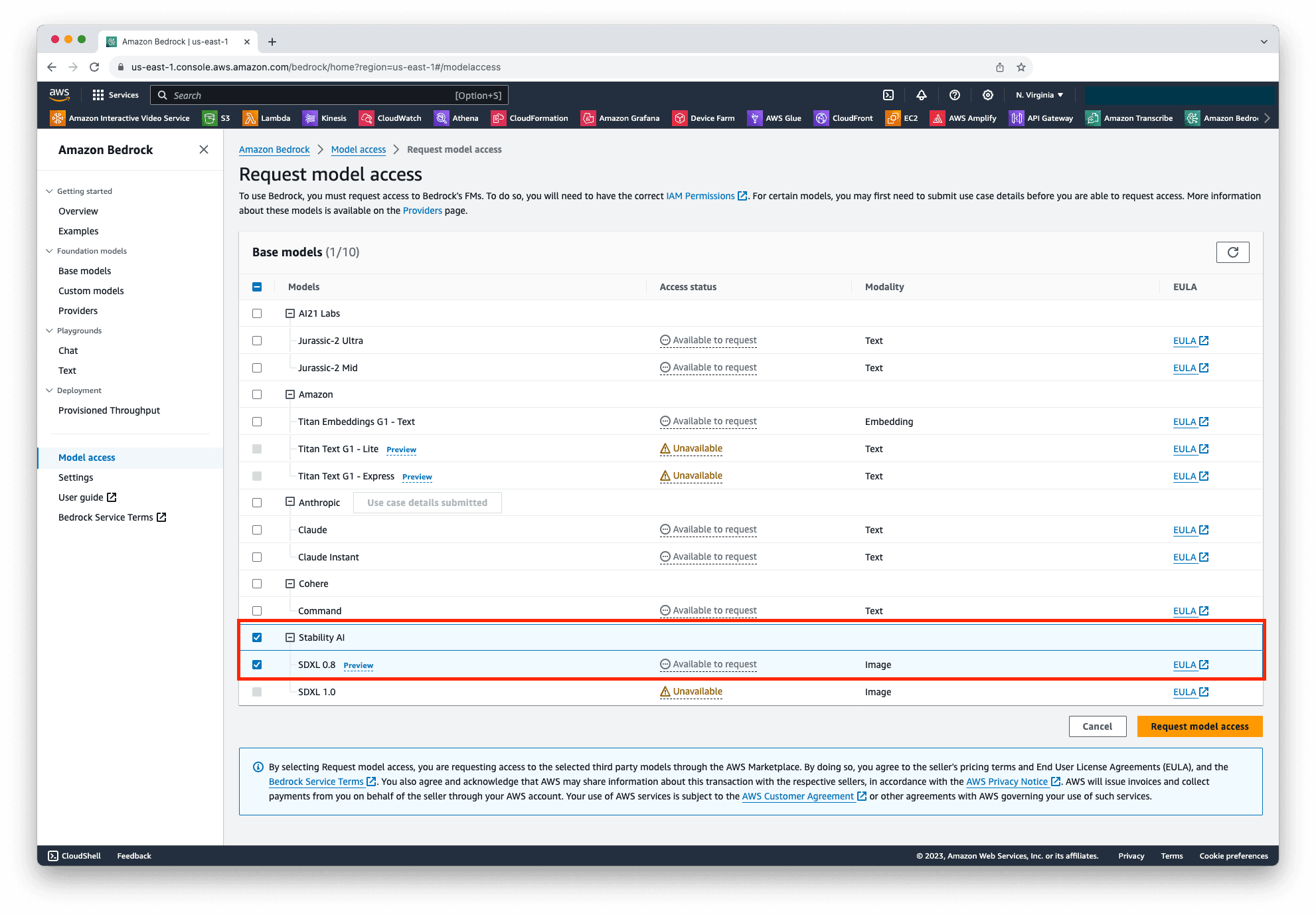The height and width of the screenshot is (915, 1316).
Task: Open Base models in the sidebar
Action: (84, 271)
